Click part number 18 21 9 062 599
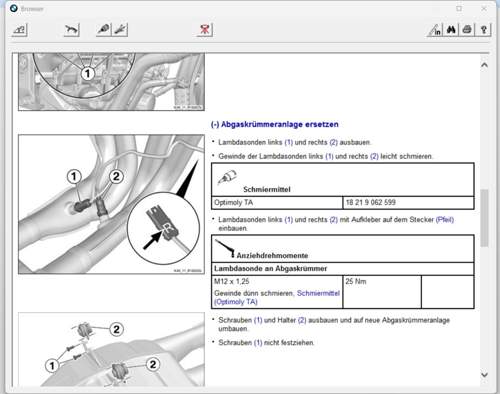This screenshot has width=500, height=394. pyautogui.click(x=371, y=202)
